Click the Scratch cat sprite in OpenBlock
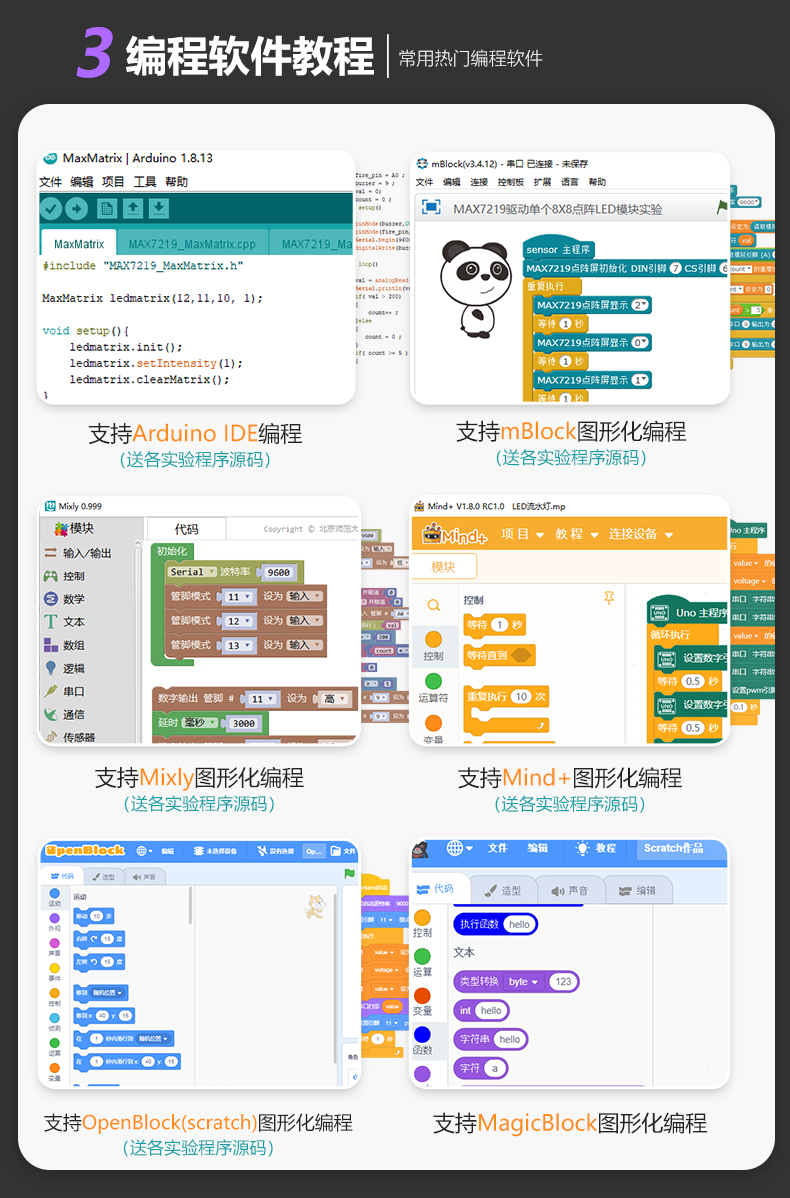This screenshot has width=790, height=1198. pos(315,906)
